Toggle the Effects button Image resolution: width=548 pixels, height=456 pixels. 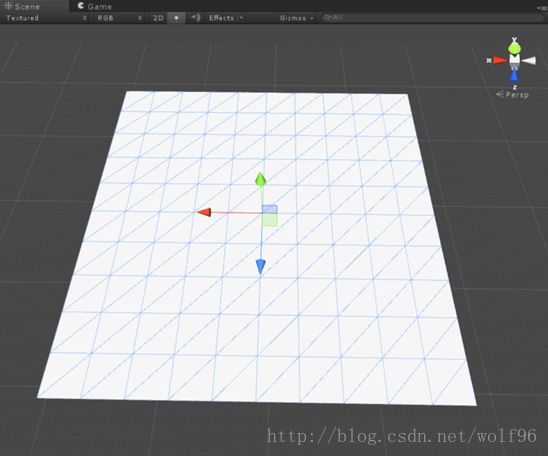[x=221, y=18]
